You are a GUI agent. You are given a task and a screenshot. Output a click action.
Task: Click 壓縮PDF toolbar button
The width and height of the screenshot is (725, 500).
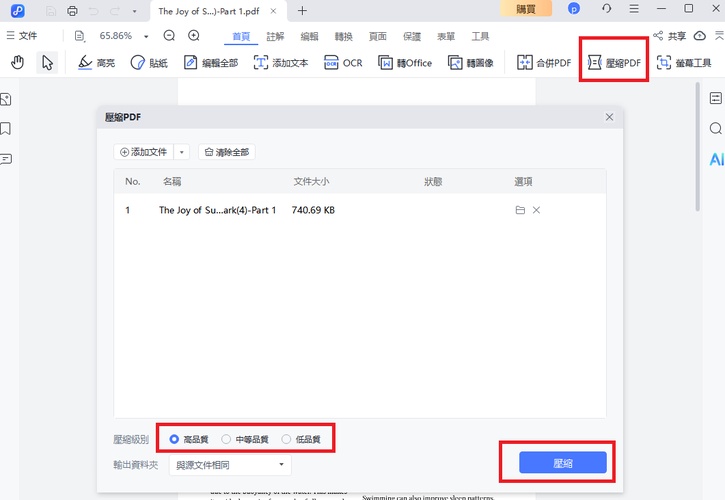click(x=614, y=62)
